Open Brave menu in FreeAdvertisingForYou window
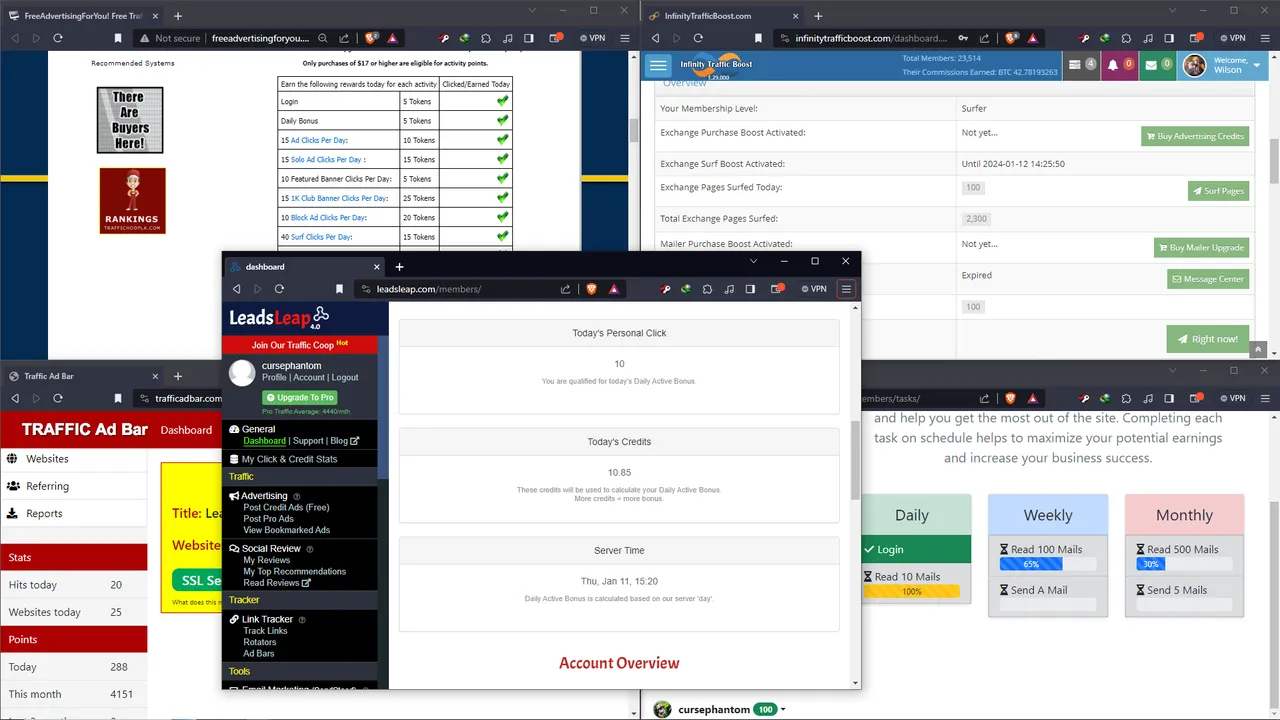 point(625,38)
